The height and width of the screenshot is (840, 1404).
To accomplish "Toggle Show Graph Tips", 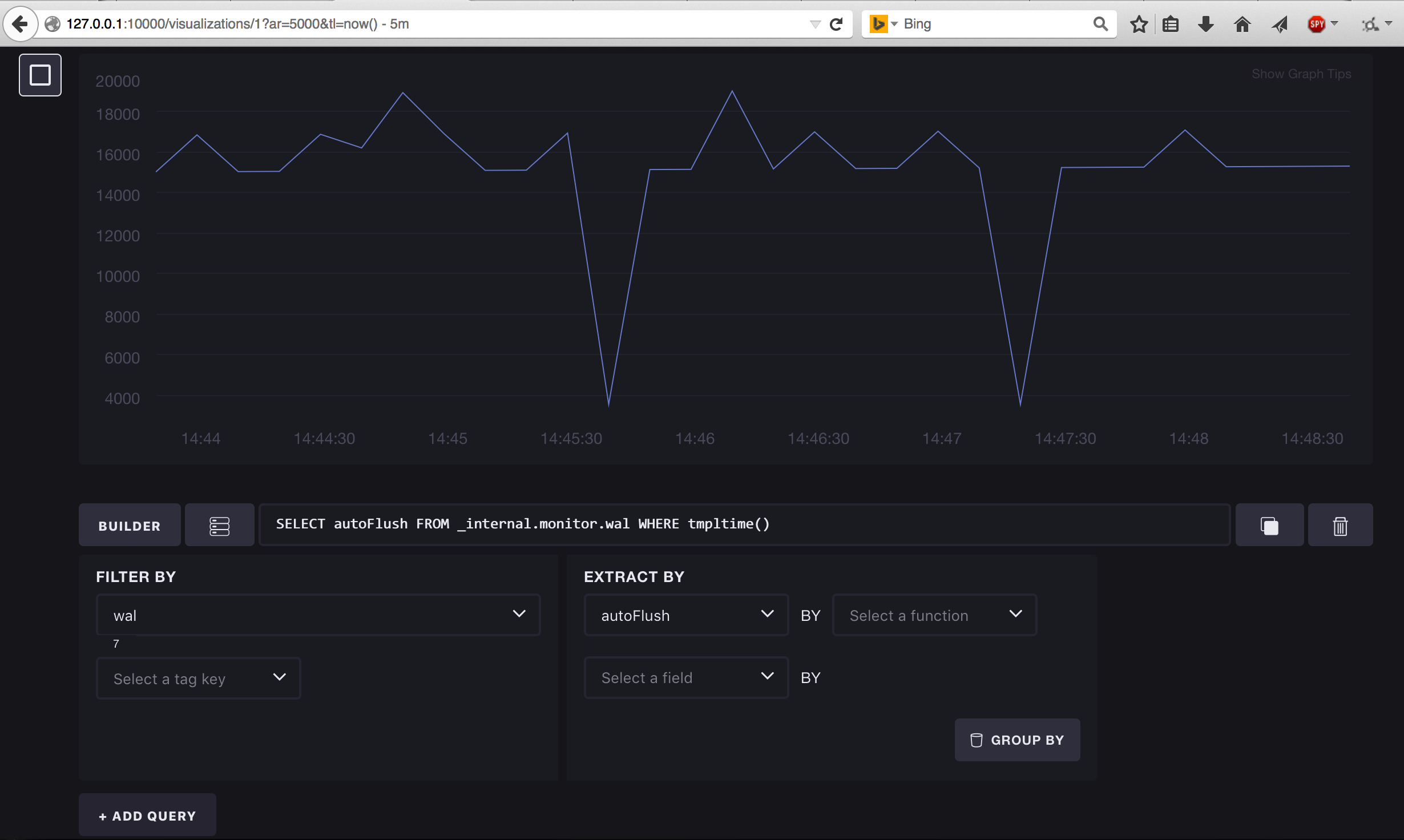I will [x=1301, y=74].
